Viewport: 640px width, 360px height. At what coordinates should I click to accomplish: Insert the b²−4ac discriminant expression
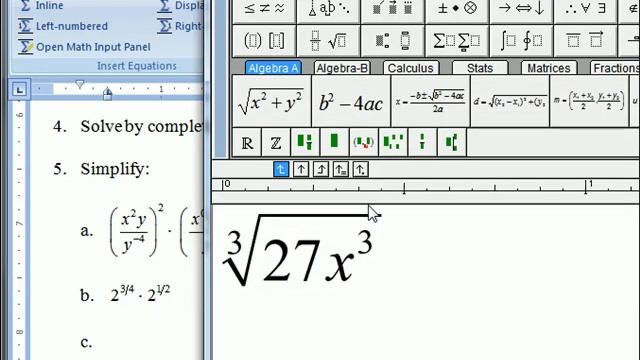[351, 101]
